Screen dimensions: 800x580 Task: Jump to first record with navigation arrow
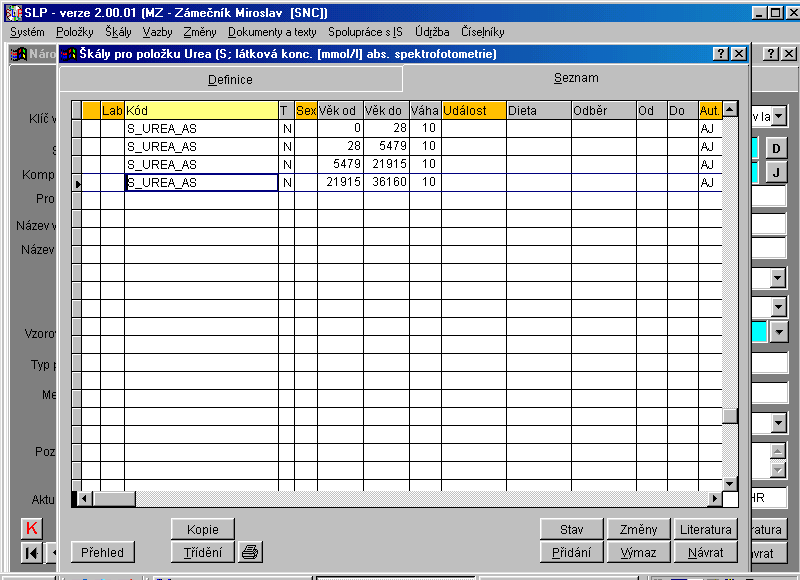point(32,552)
